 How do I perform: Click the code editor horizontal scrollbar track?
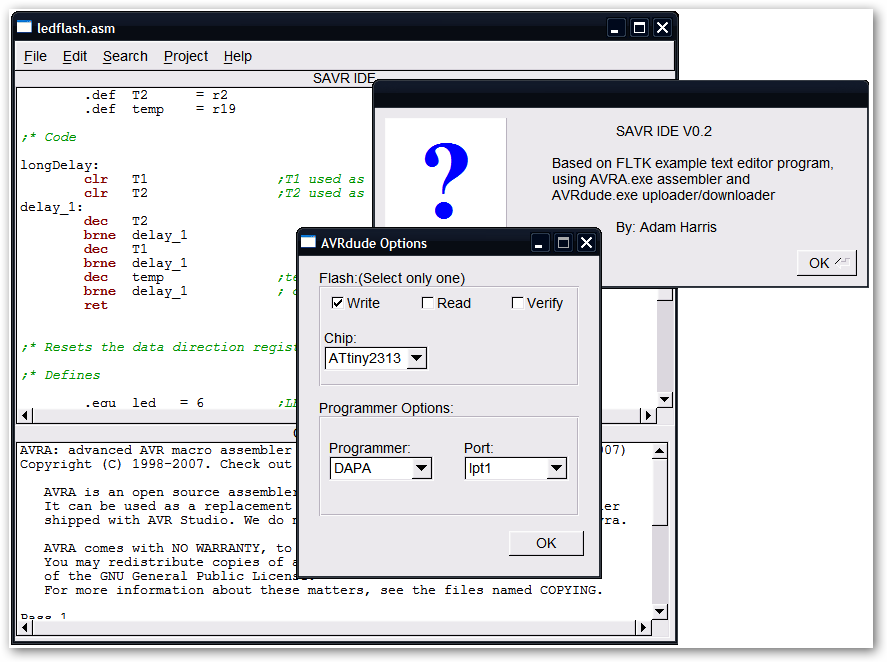tap(164, 416)
